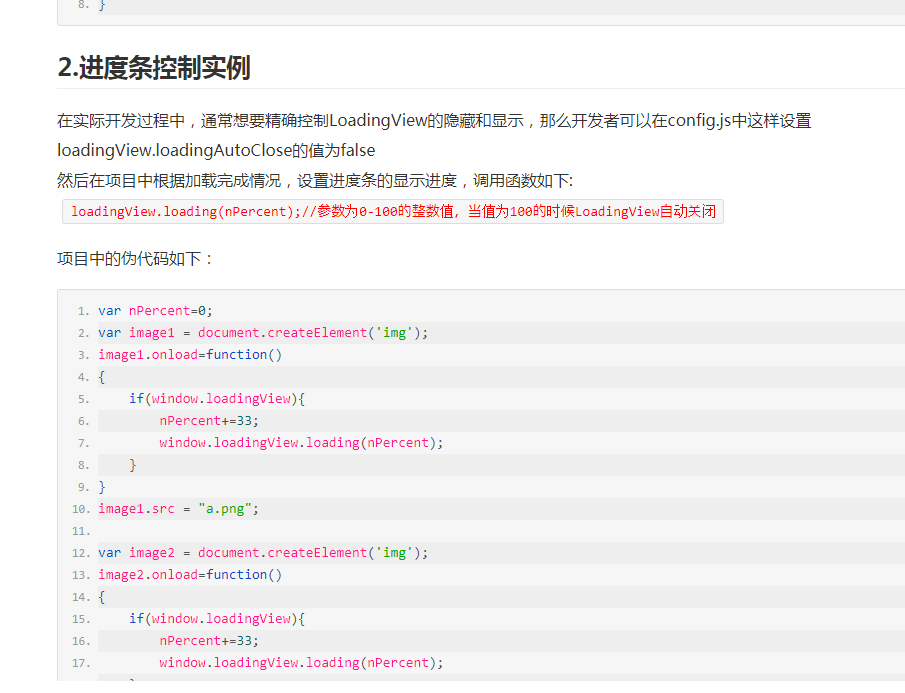Click image2.onload=function() on line 13
This screenshot has width=905, height=693.
coord(190,575)
